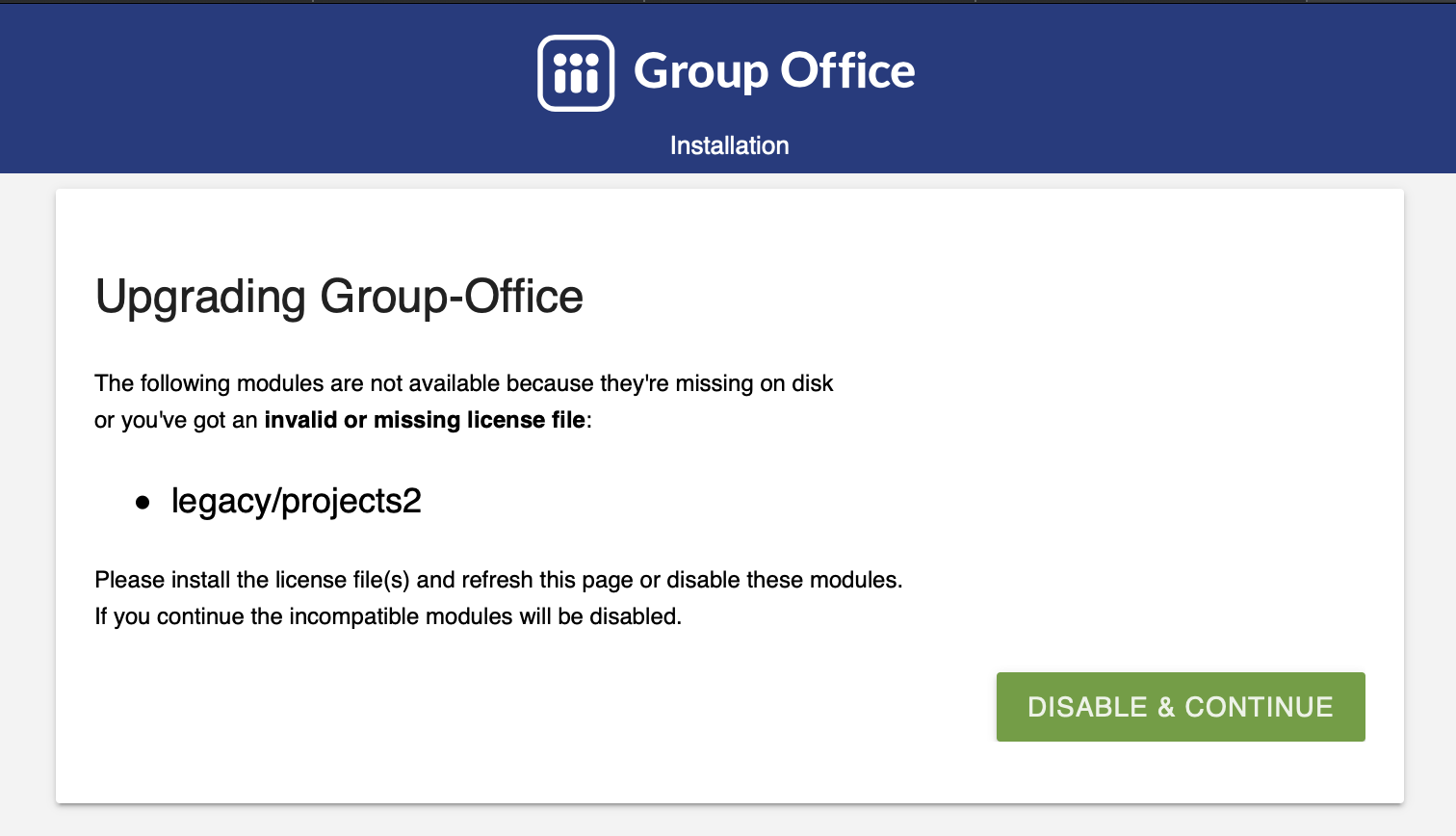This screenshot has width=1456, height=836.
Task: Click the header emblem above Installation text
Action: (x=575, y=71)
